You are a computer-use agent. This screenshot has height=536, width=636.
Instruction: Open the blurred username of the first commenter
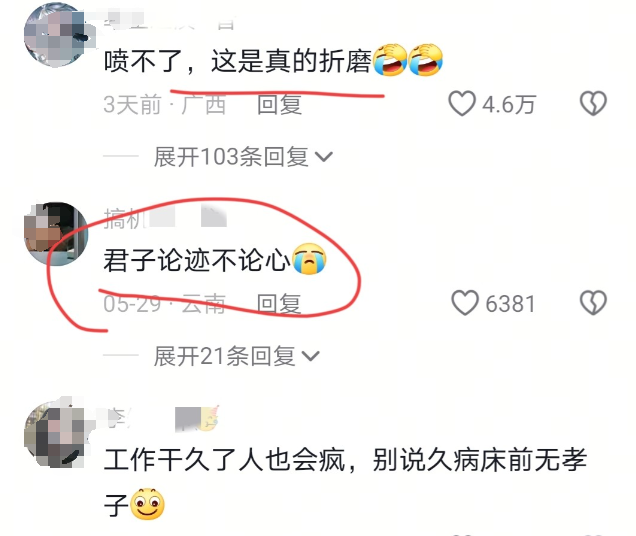(x=169, y=20)
